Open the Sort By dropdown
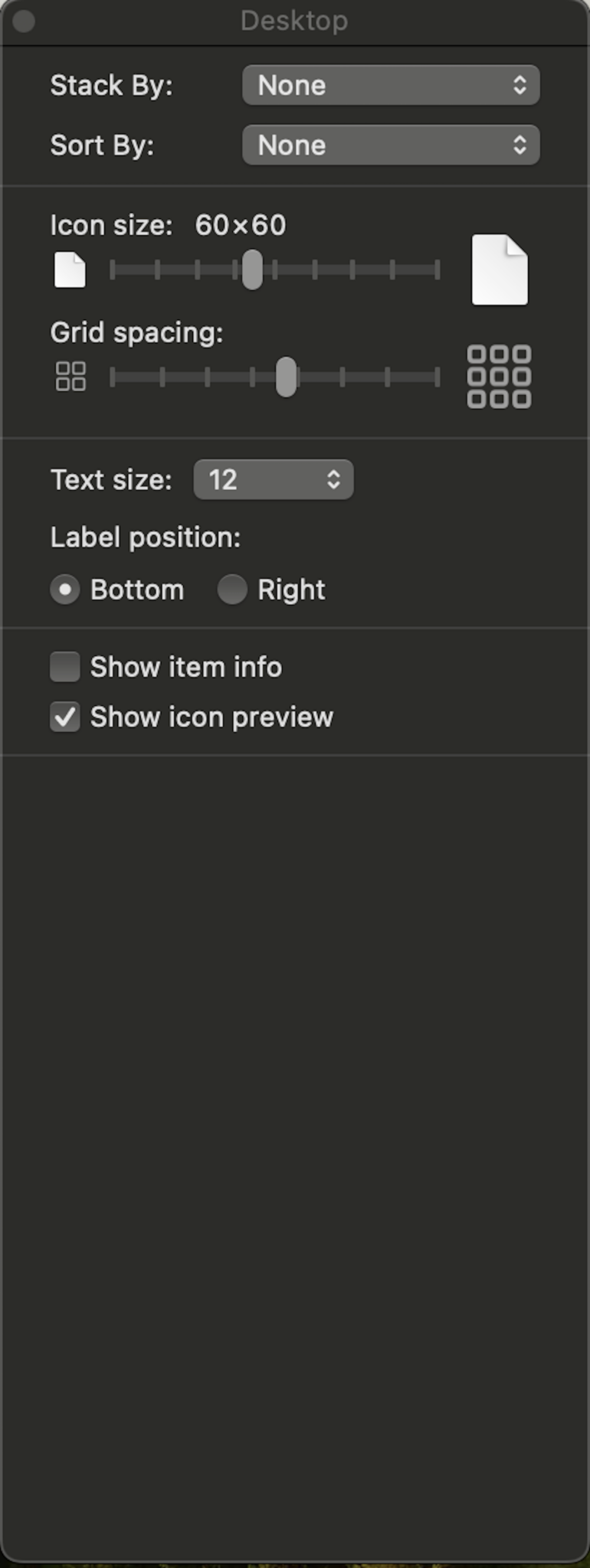The height and width of the screenshot is (1568, 590). pyautogui.click(x=390, y=145)
